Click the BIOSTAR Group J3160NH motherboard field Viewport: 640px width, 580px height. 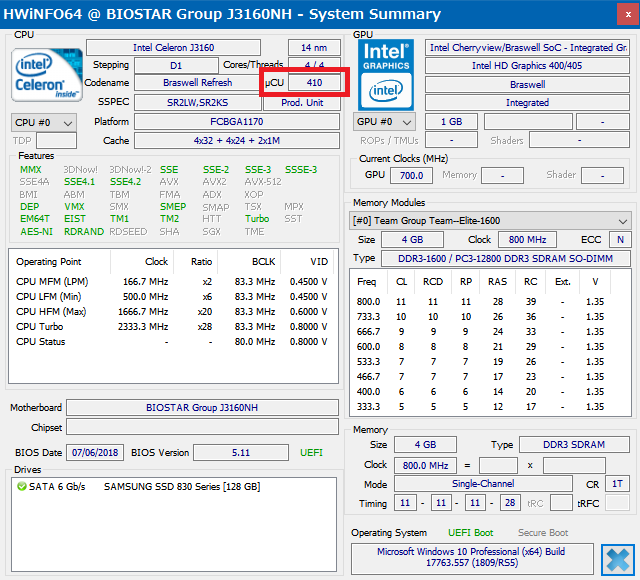click(x=204, y=408)
